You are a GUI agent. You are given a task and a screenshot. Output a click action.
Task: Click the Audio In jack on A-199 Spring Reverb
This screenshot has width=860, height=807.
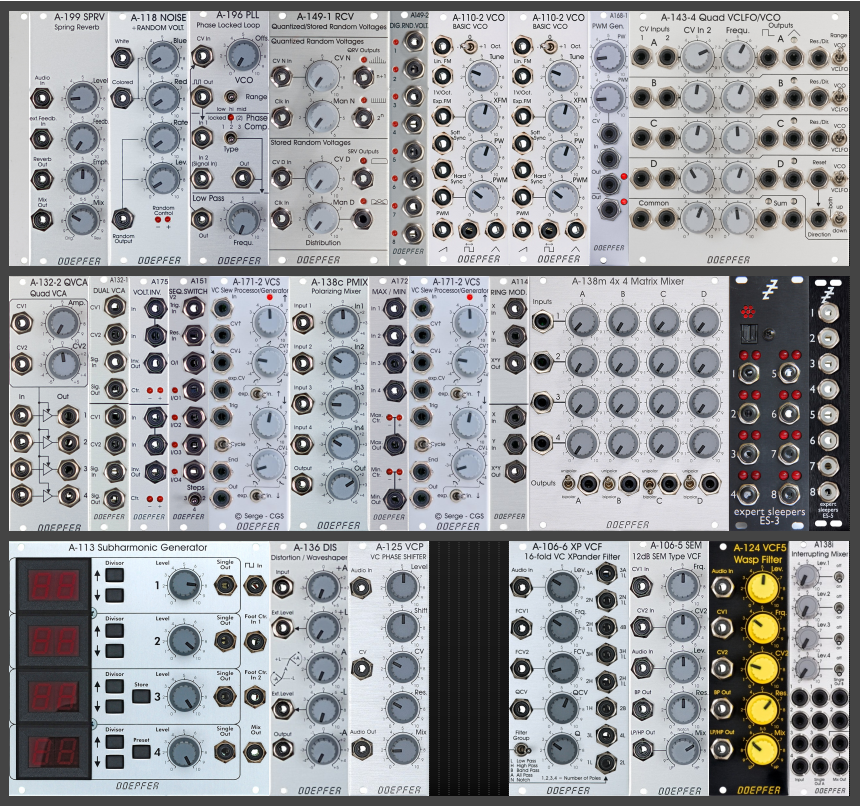[x=42, y=98]
